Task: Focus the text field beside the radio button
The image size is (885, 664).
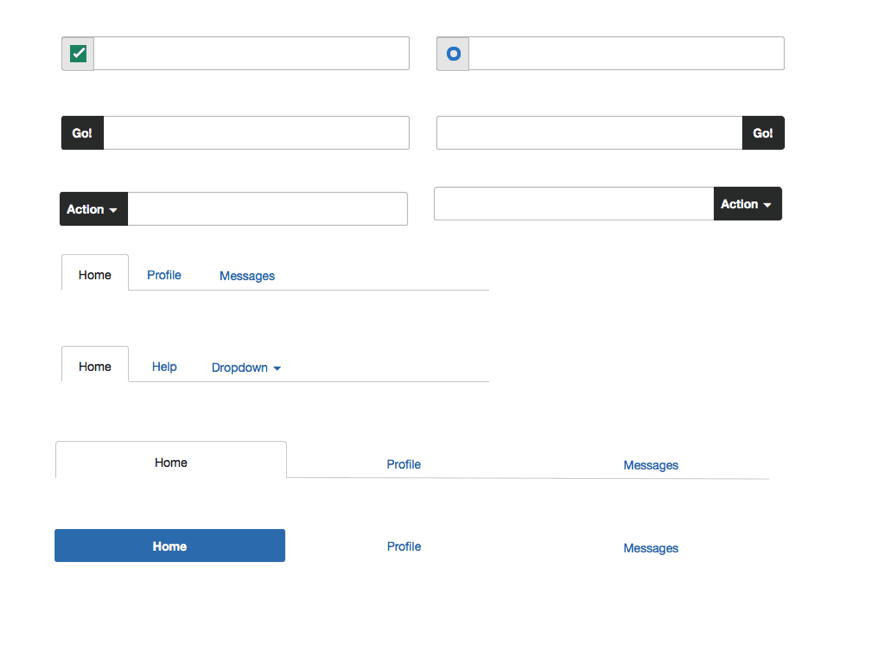Action: point(626,54)
